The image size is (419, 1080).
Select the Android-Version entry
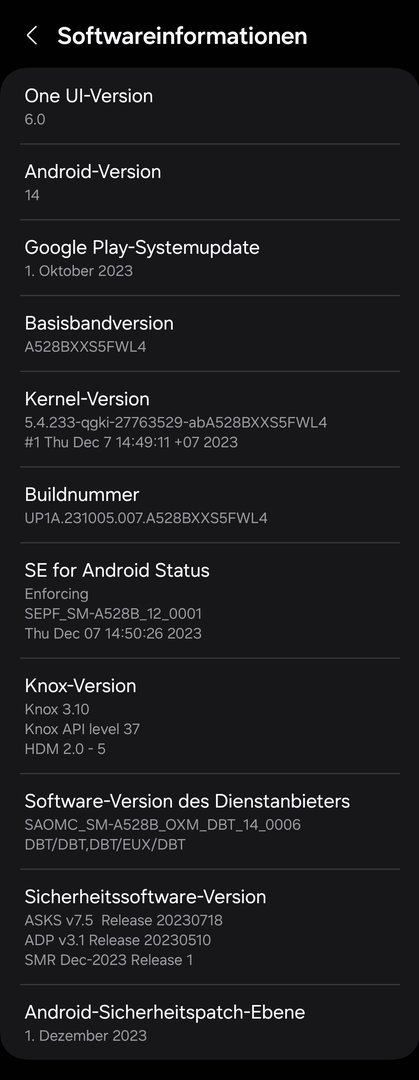point(210,182)
